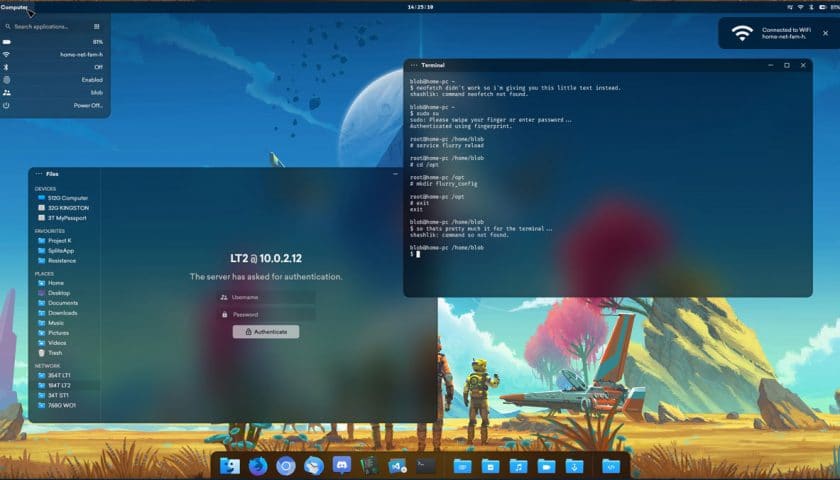Open the Computer menu in top bar

click(x=14, y=8)
